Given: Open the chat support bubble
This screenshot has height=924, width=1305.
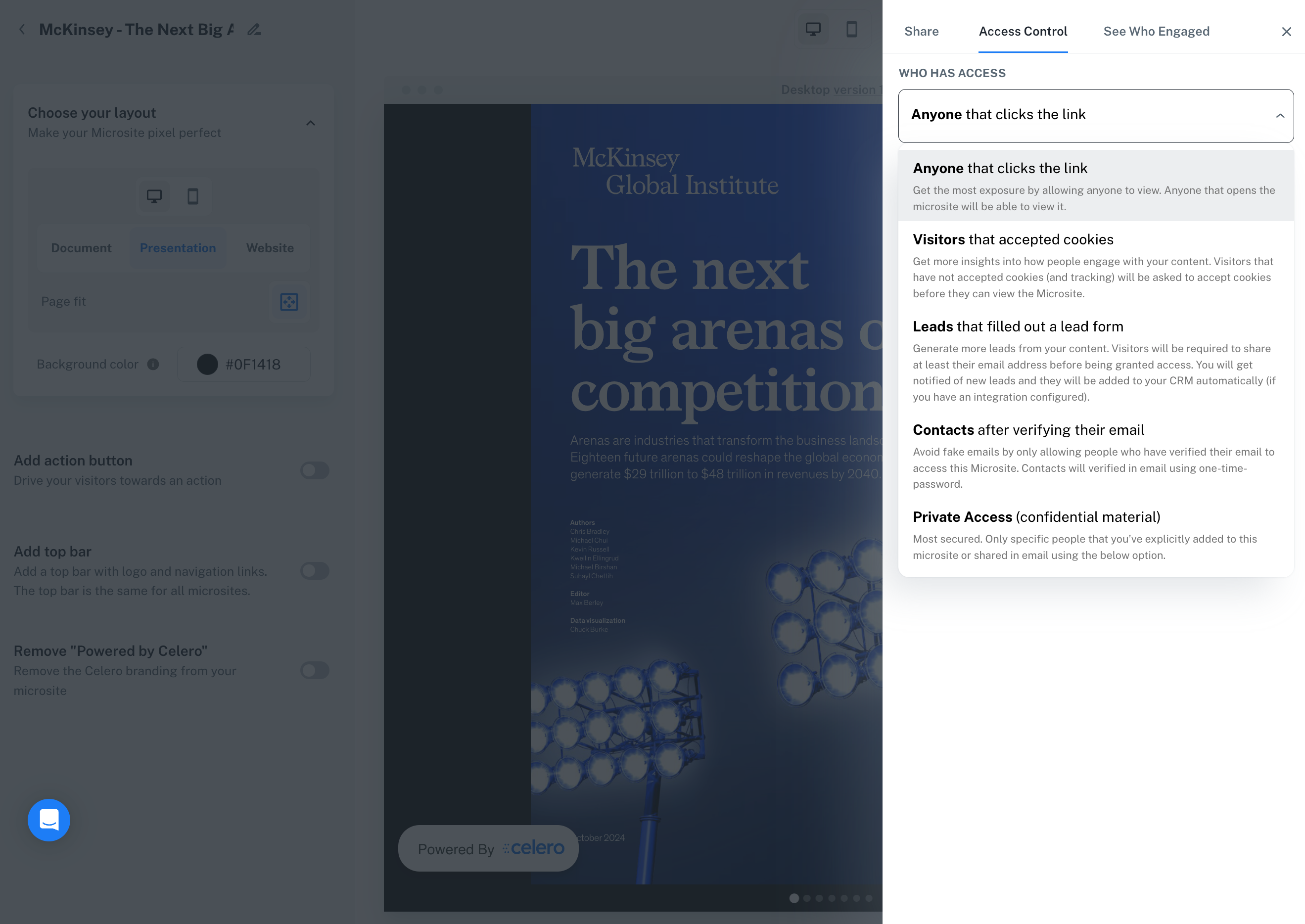Looking at the screenshot, I should [x=49, y=820].
